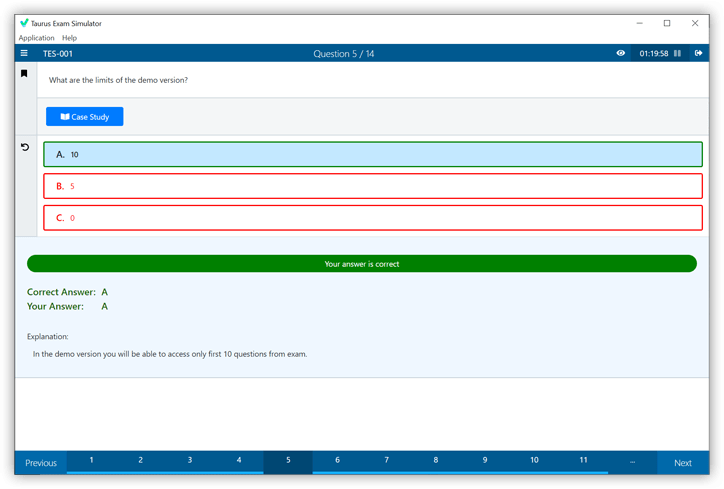The width and height of the screenshot is (724, 489).
Task: Select current question 5 in navigator
Action: click(x=288, y=462)
